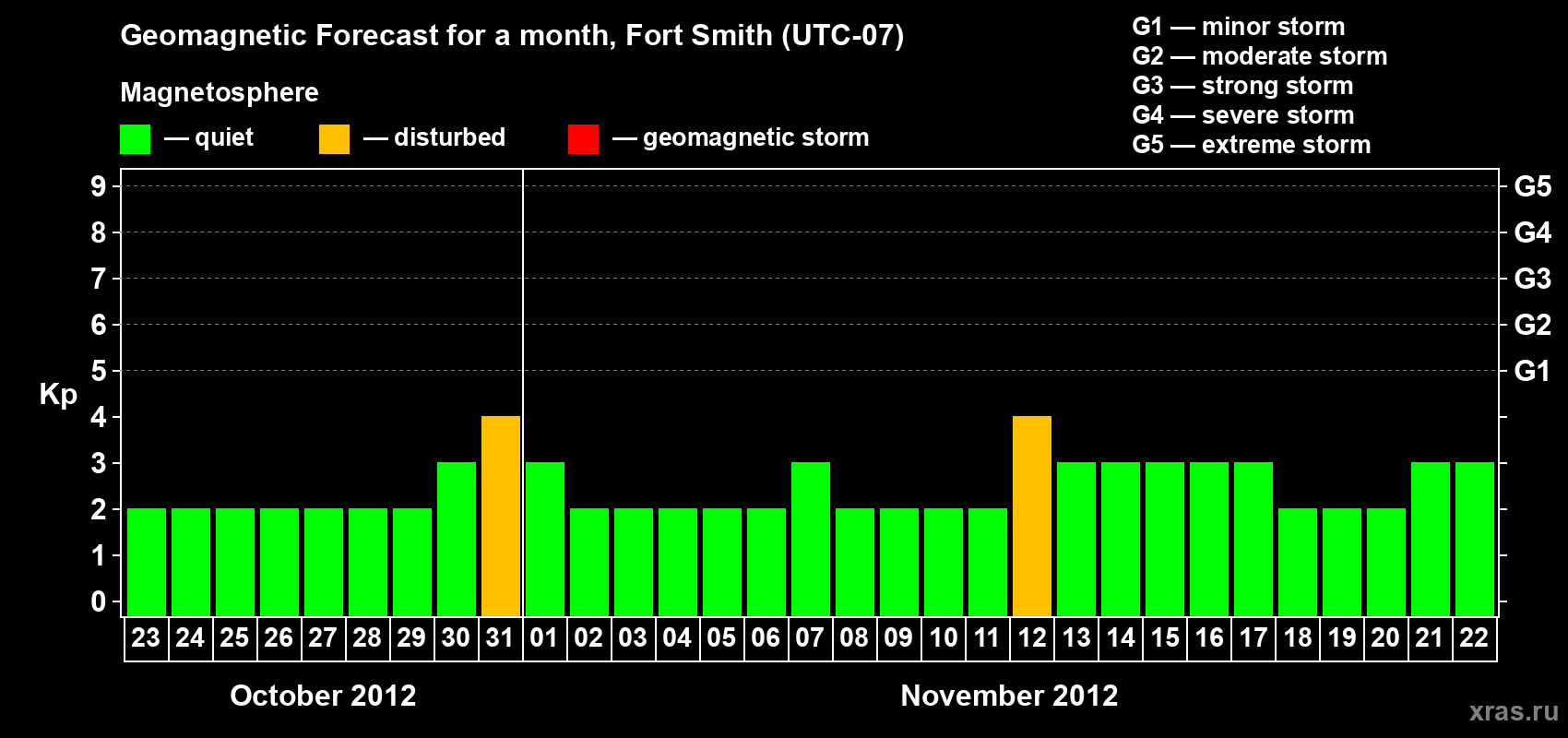Click the green quiet legend swatch
The height and width of the screenshot is (738, 1568).
point(135,139)
